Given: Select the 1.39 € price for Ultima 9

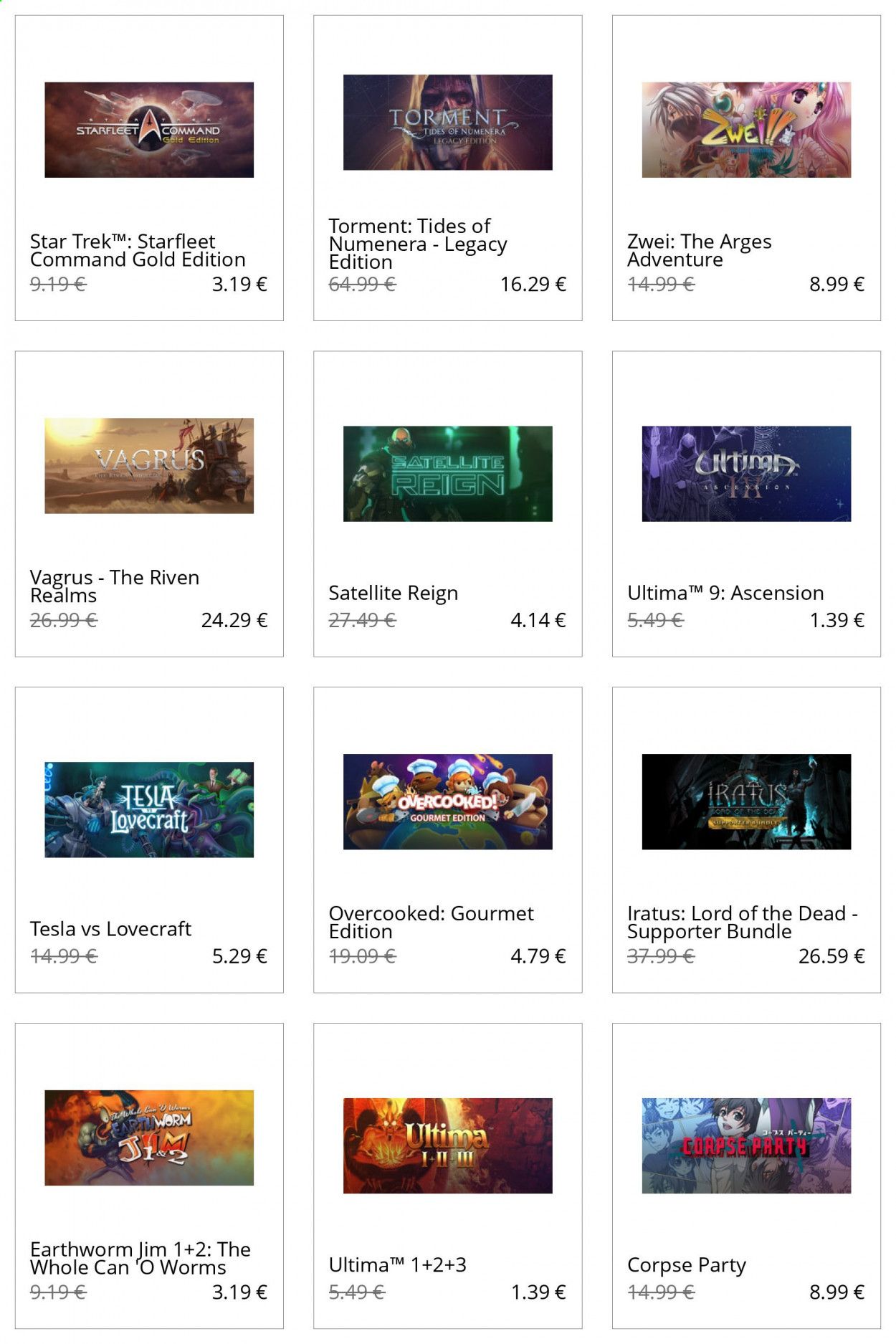Looking at the screenshot, I should (837, 620).
